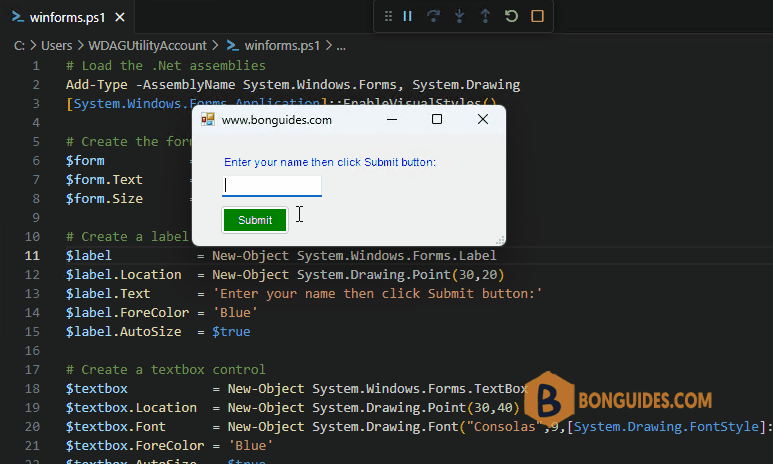Click the Step Over debug icon

433,16
